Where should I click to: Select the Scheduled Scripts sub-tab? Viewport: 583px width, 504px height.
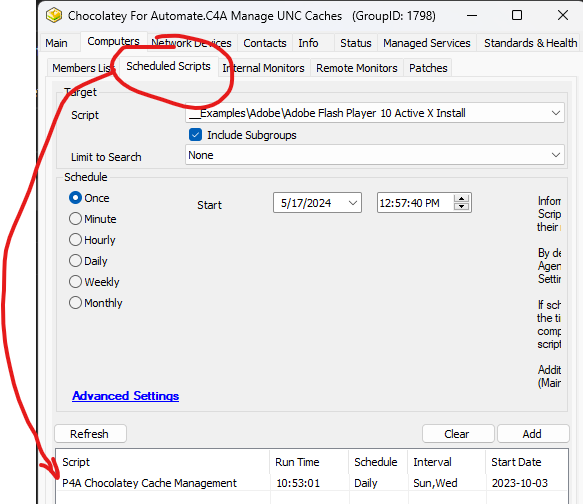pyautogui.click(x=168, y=66)
